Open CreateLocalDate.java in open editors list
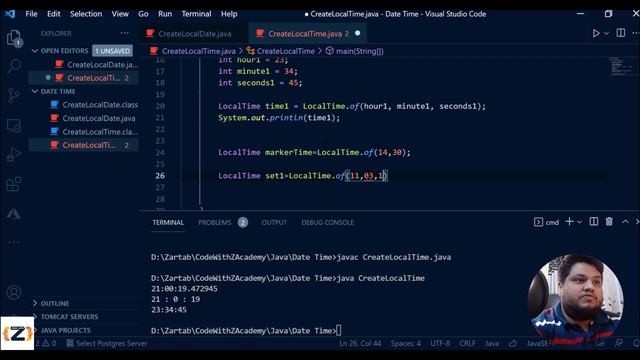This screenshot has width=640, height=360. 84,64
